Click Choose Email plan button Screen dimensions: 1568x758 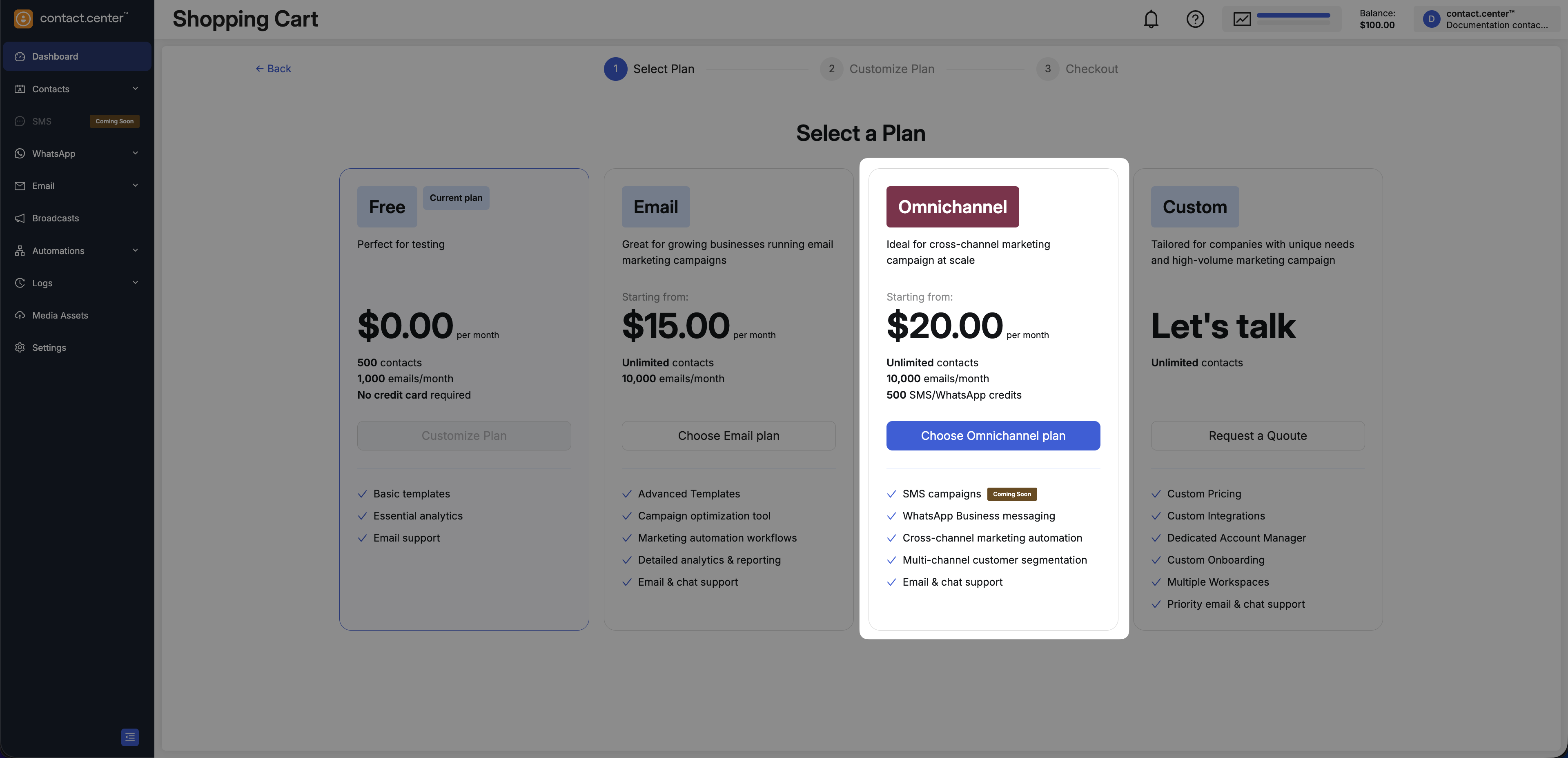coord(728,436)
